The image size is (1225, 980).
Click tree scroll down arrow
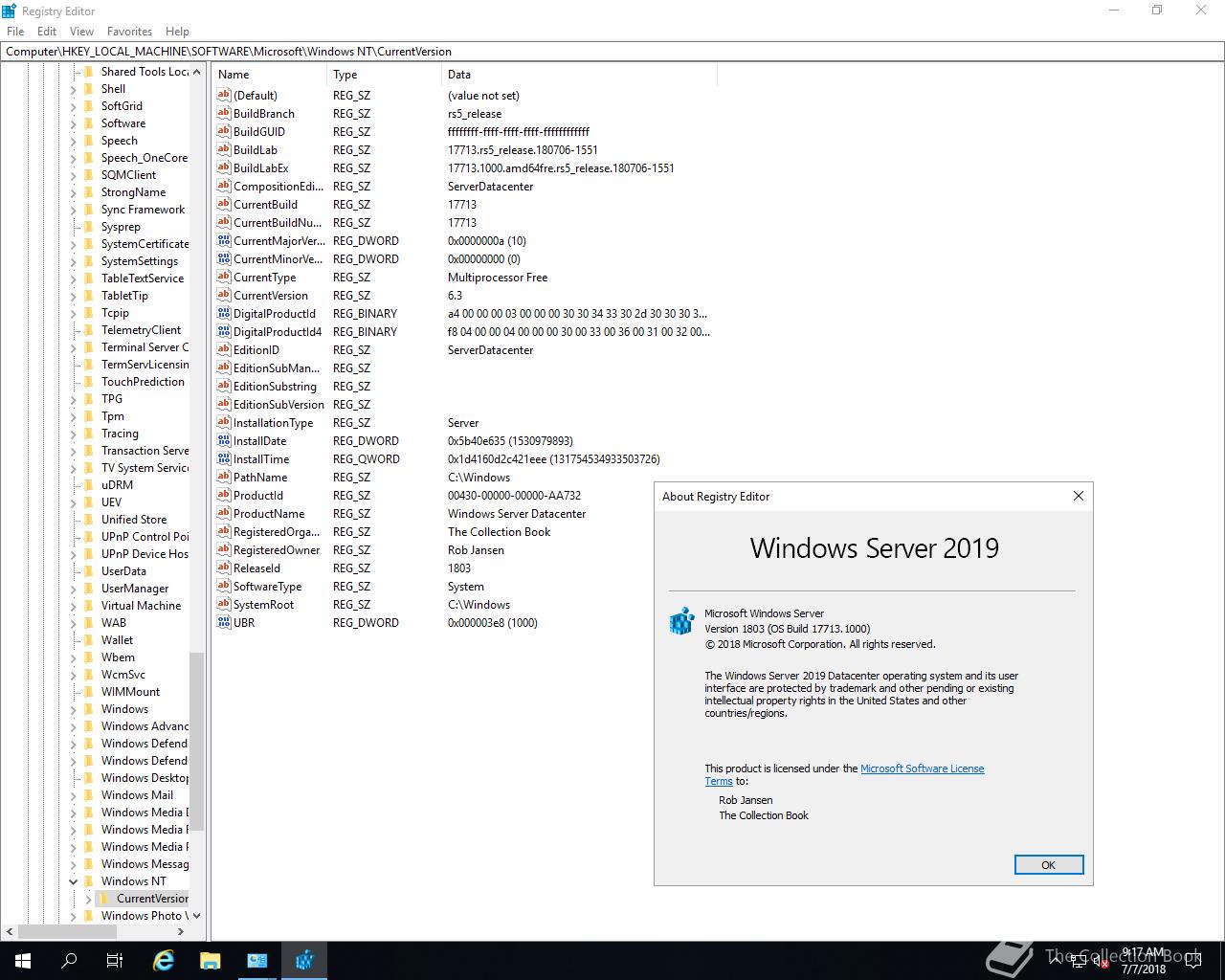pos(196,915)
